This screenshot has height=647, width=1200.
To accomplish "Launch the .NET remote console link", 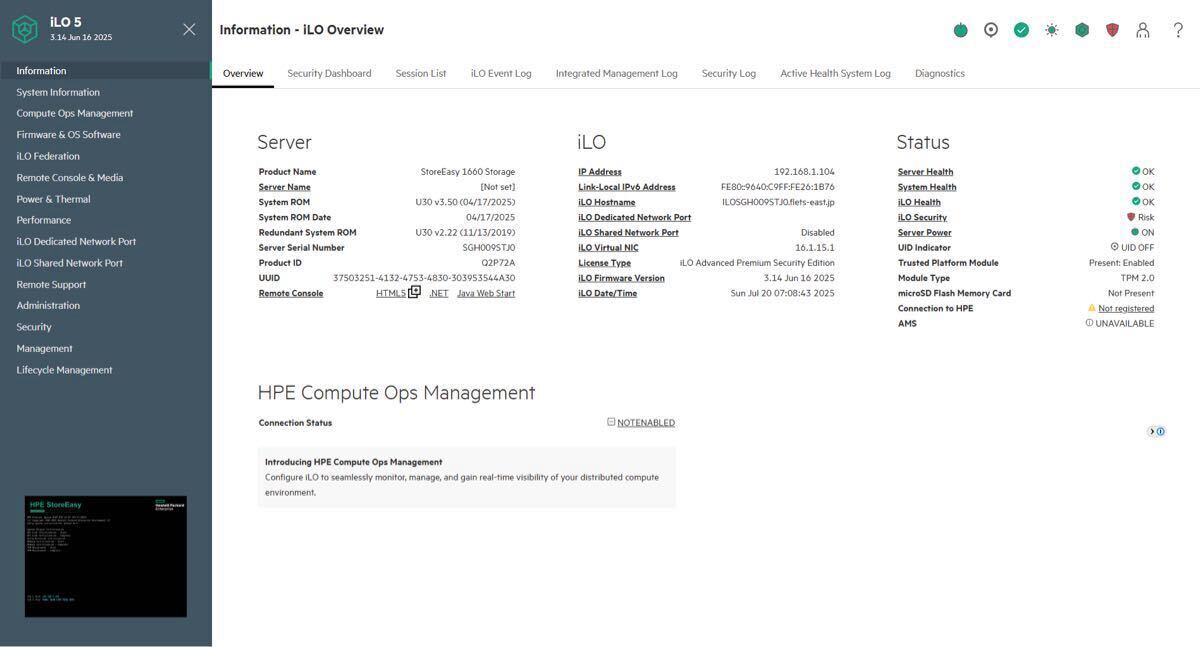I will tap(439, 293).
